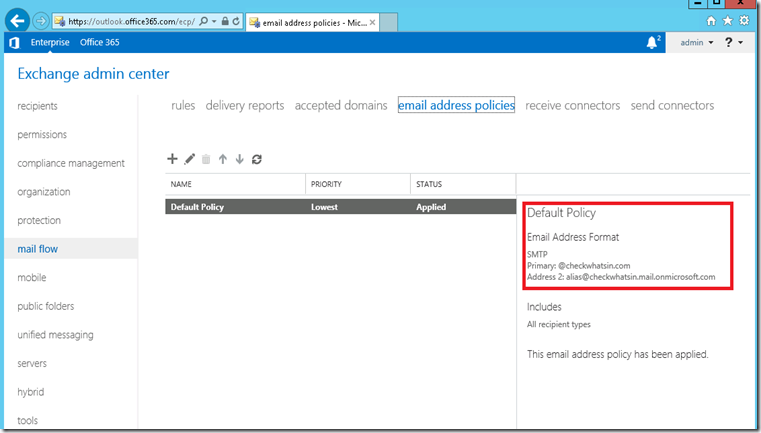761x433 pixels.
Task: Open the Office 365 link in top bar
Action: [x=99, y=42]
